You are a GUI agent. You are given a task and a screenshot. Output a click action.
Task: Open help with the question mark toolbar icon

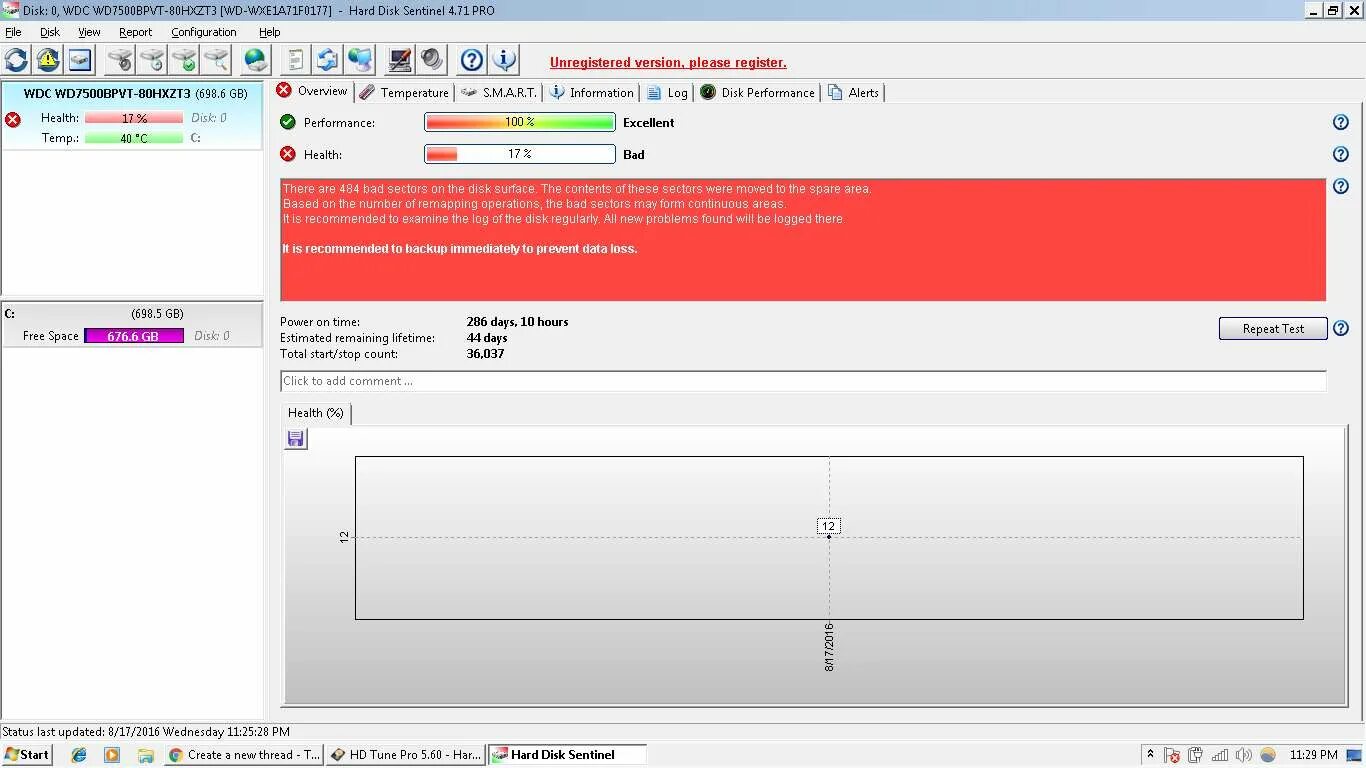point(472,60)
